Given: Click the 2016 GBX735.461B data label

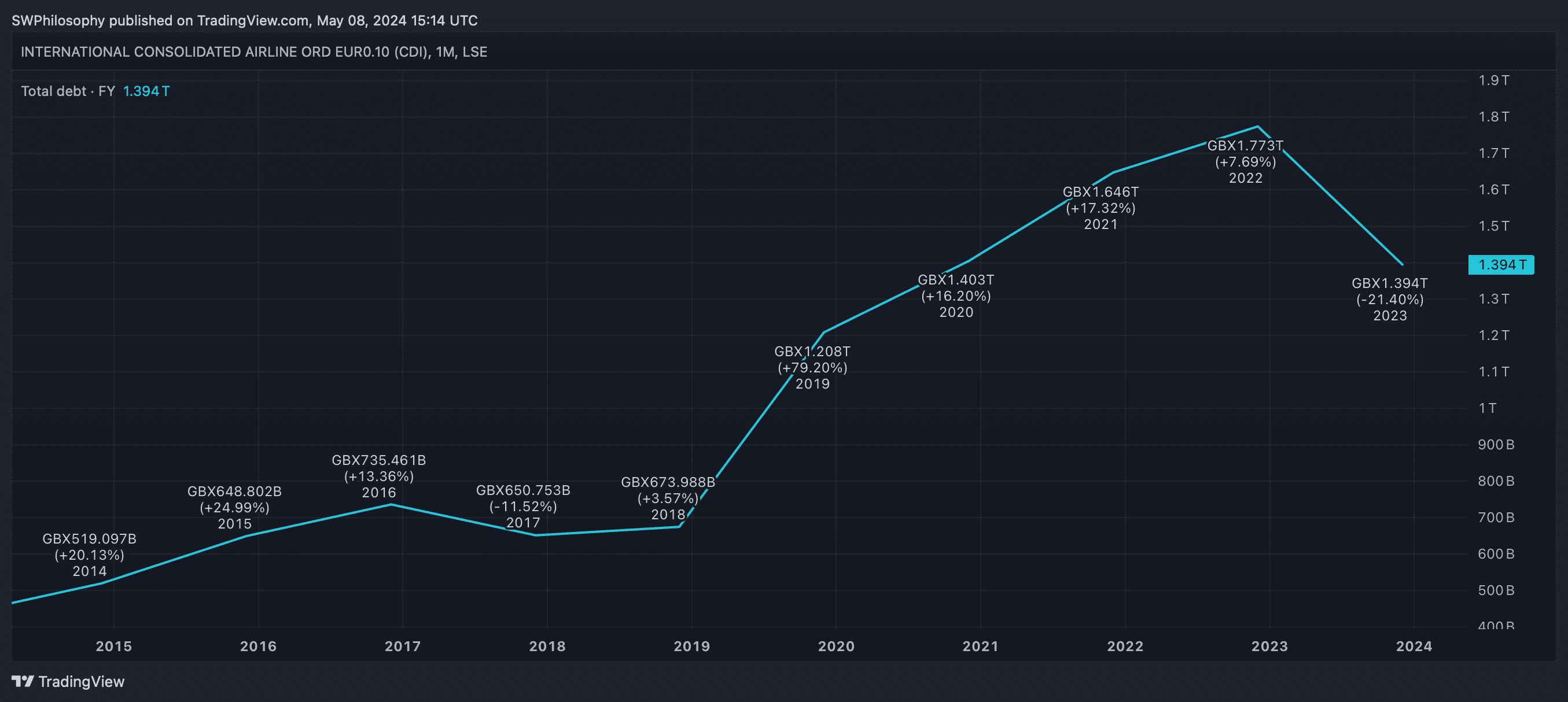Looking at the screenshot, I should 378,476.
